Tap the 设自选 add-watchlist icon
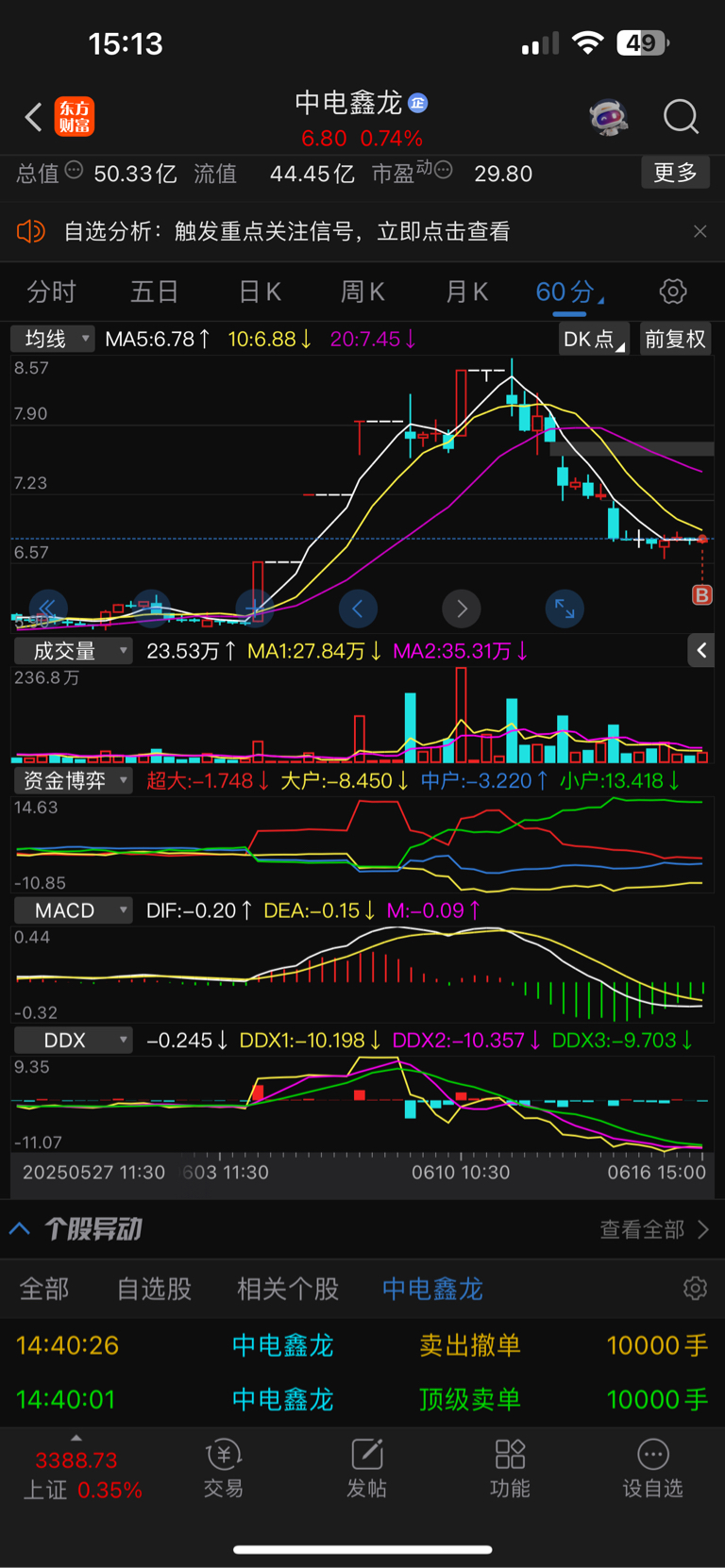This screenshot has width=725, height=1568. (x=652, y=1468)
